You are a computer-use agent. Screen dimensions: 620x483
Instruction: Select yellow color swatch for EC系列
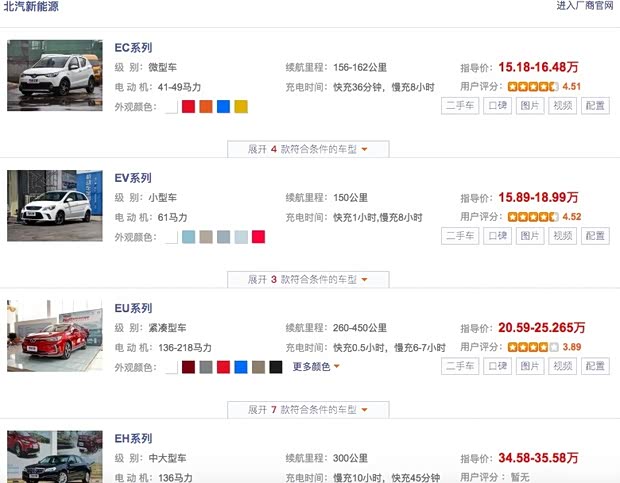[x=241, y=107]
